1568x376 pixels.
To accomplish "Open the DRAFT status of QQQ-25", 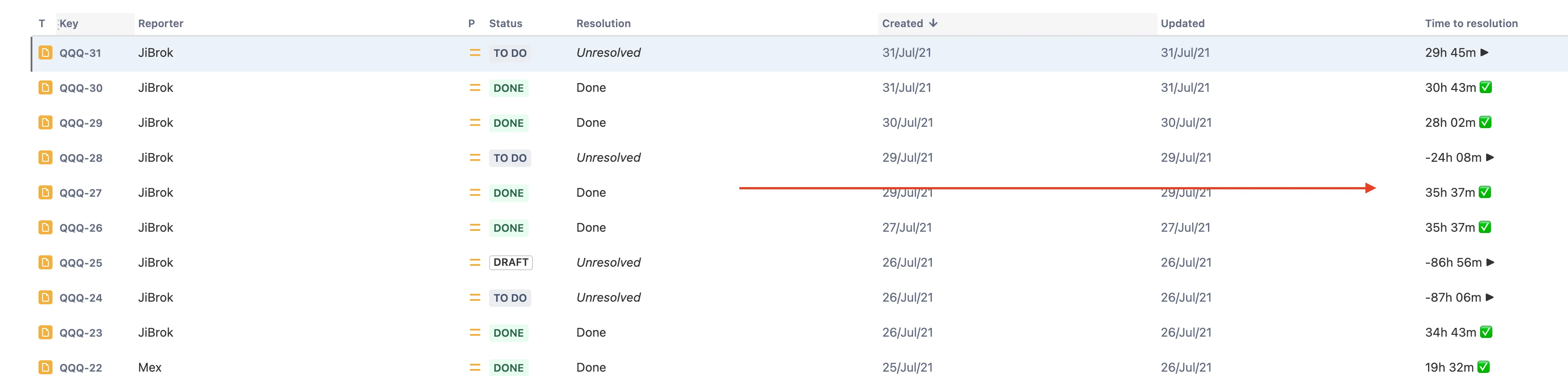I will tap(511, 262).
